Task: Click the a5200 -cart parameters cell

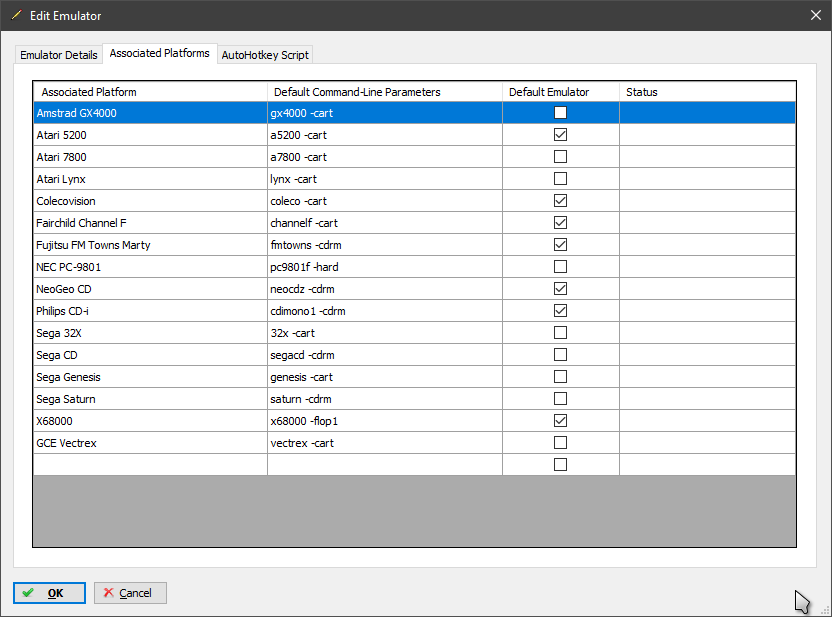Action: click(x=385, y=135)
